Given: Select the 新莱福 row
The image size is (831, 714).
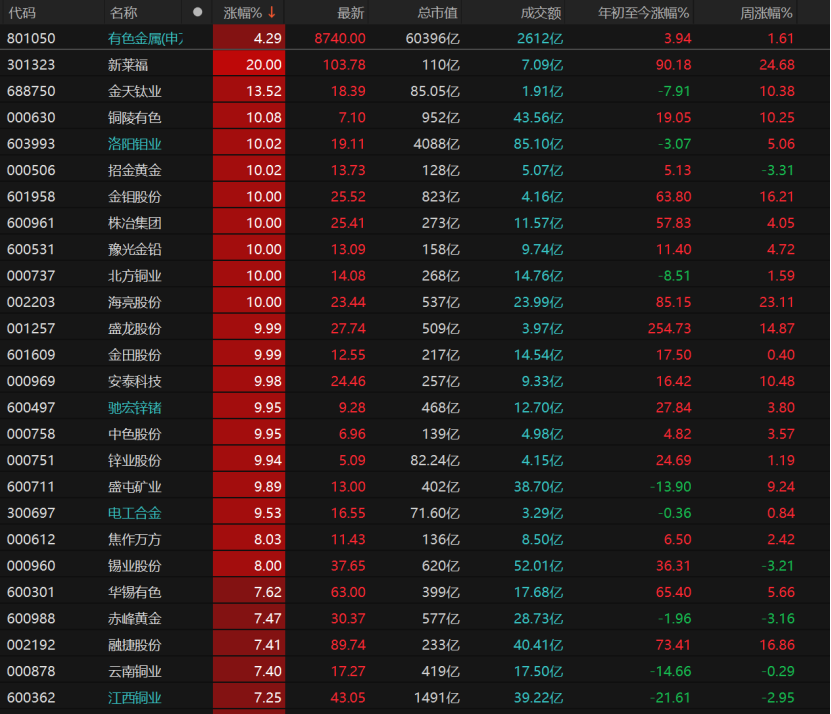Looking at the screenshot, I should (x=414, y=65).
